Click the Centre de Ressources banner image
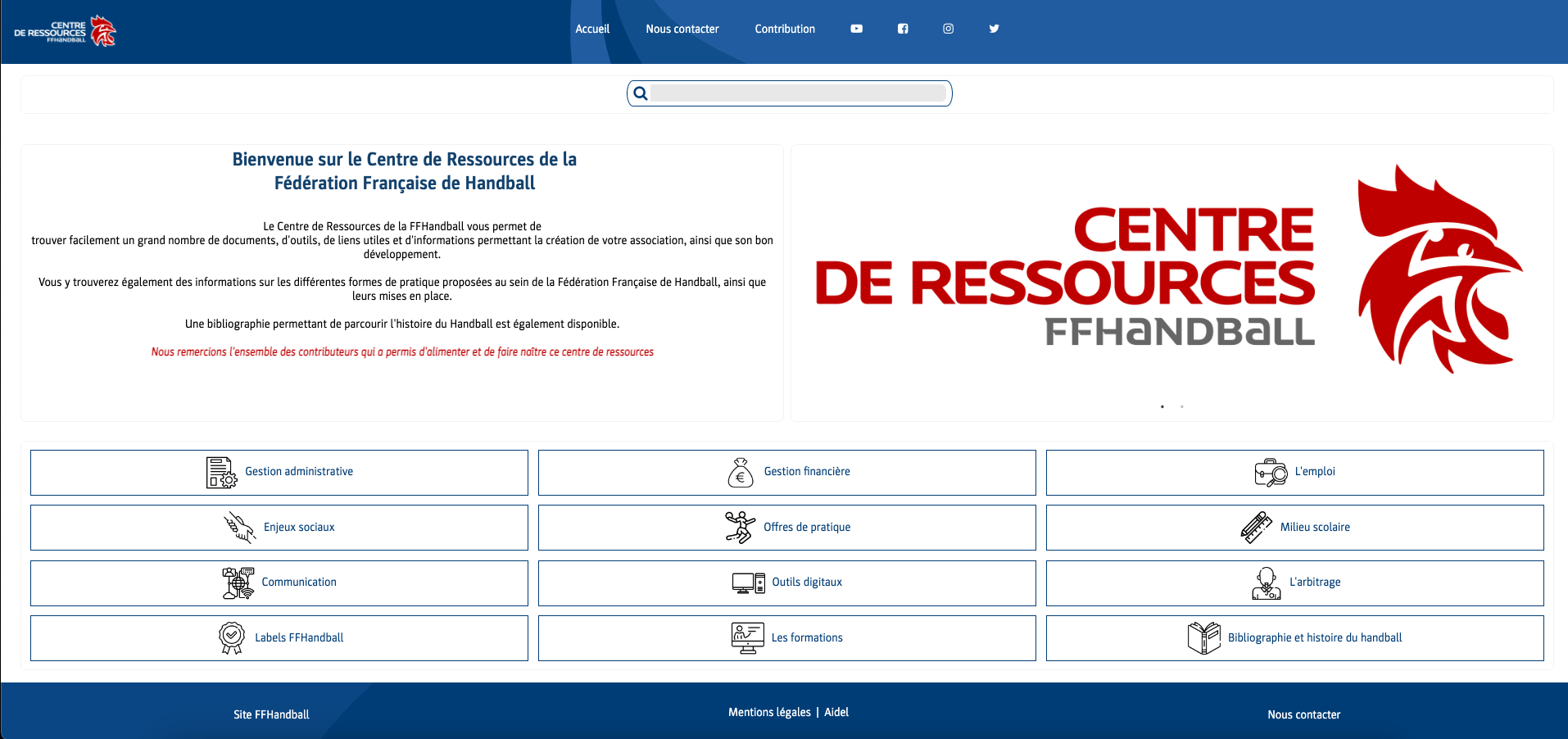Viewport: 1568px width, 739px height. pos(1171,270)
